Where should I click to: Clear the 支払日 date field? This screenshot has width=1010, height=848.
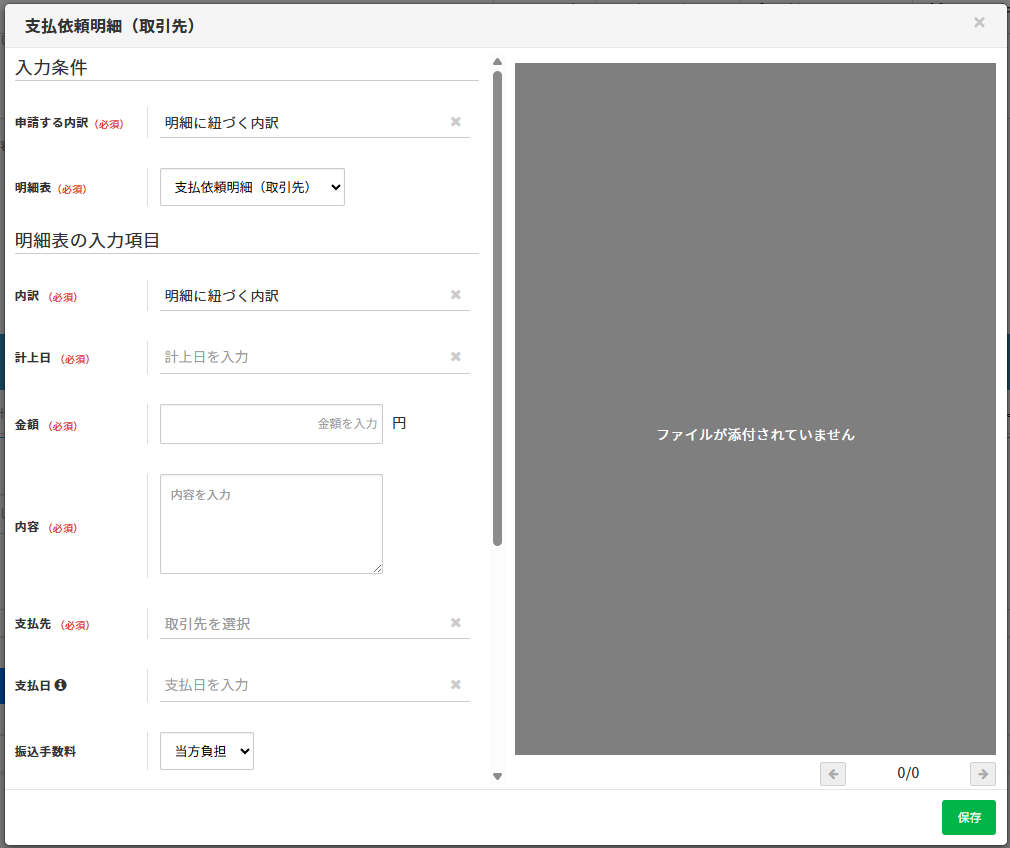pyautogui.click(x=455, y=684)
